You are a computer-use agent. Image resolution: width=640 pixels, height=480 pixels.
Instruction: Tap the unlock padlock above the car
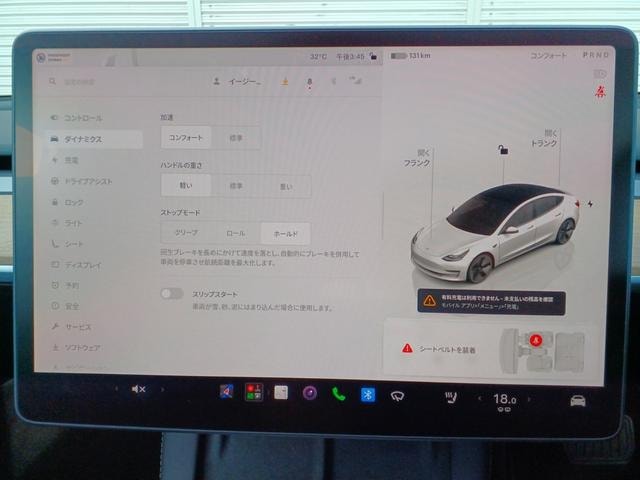[503, 150]
